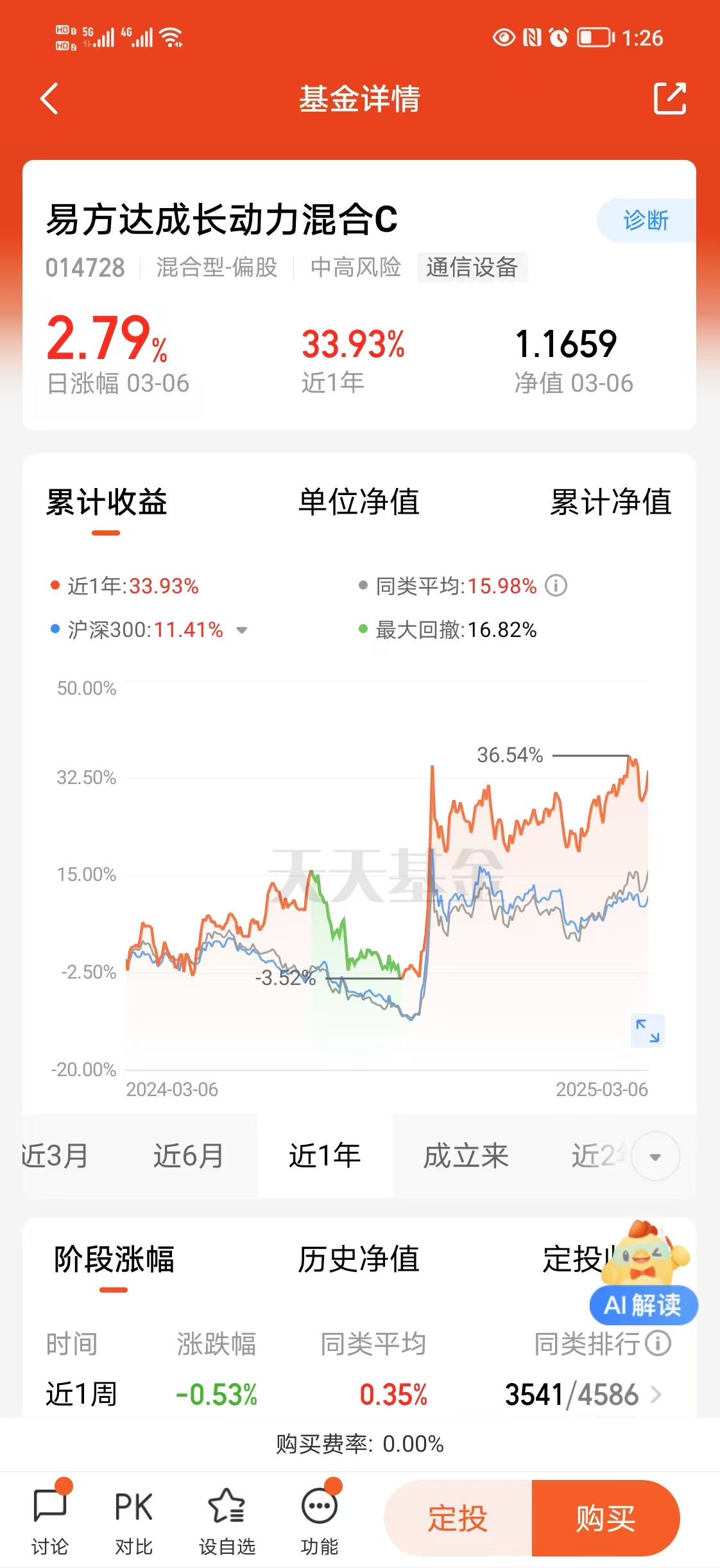Tap the 通信设备 sector tag
Image resolution: width=720 pixels, height=1568 pixels.
pyautogui.click(x=472, y=267)
